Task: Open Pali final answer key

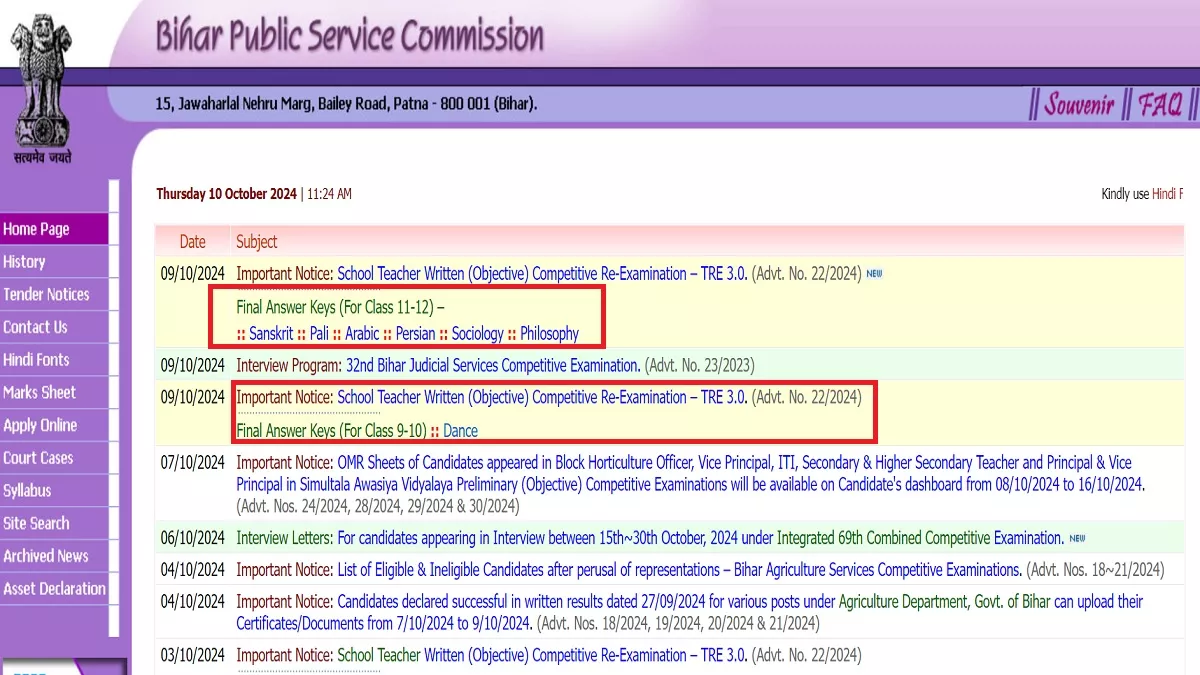Action: tap(319, 334)
